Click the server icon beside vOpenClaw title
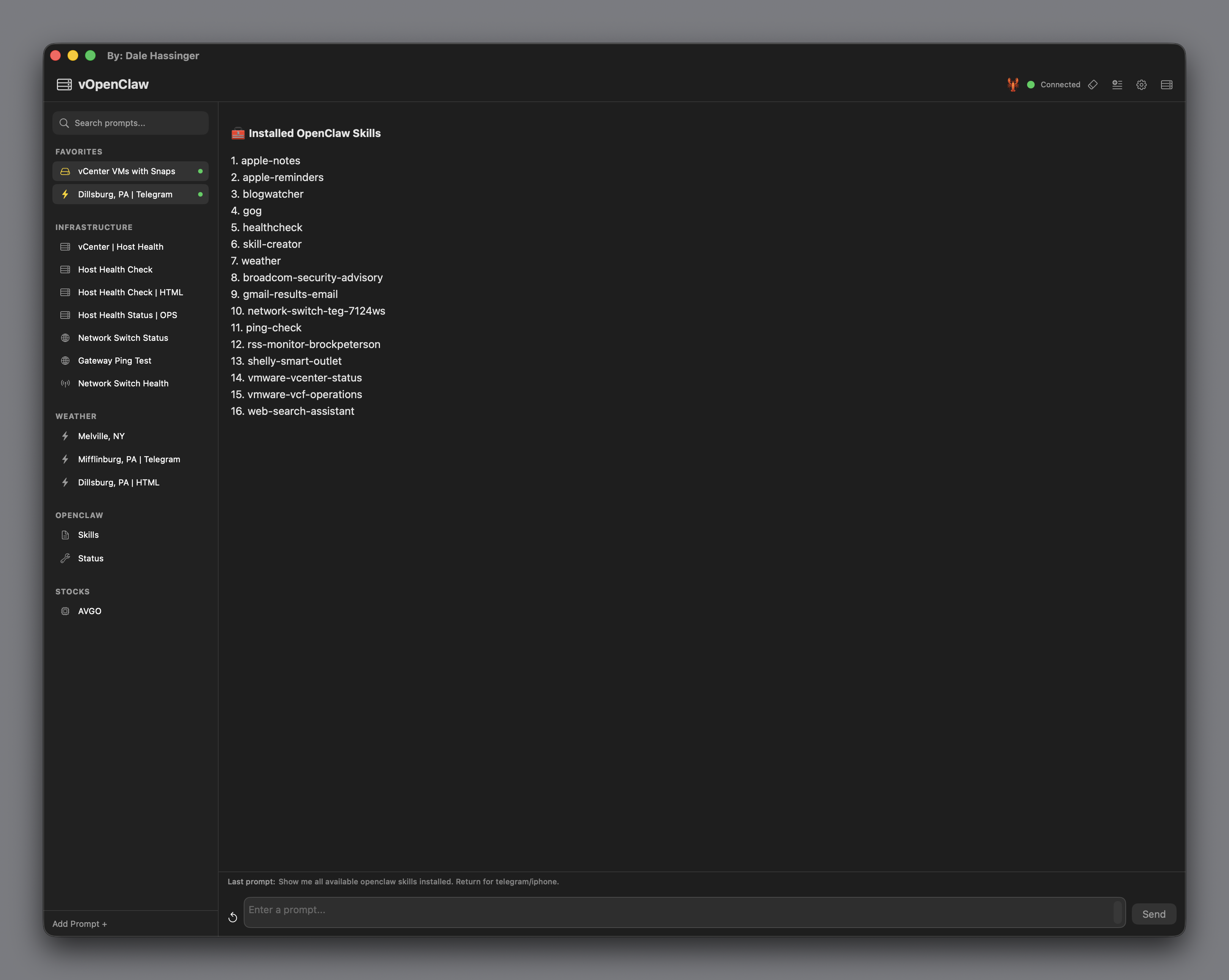 65,84
